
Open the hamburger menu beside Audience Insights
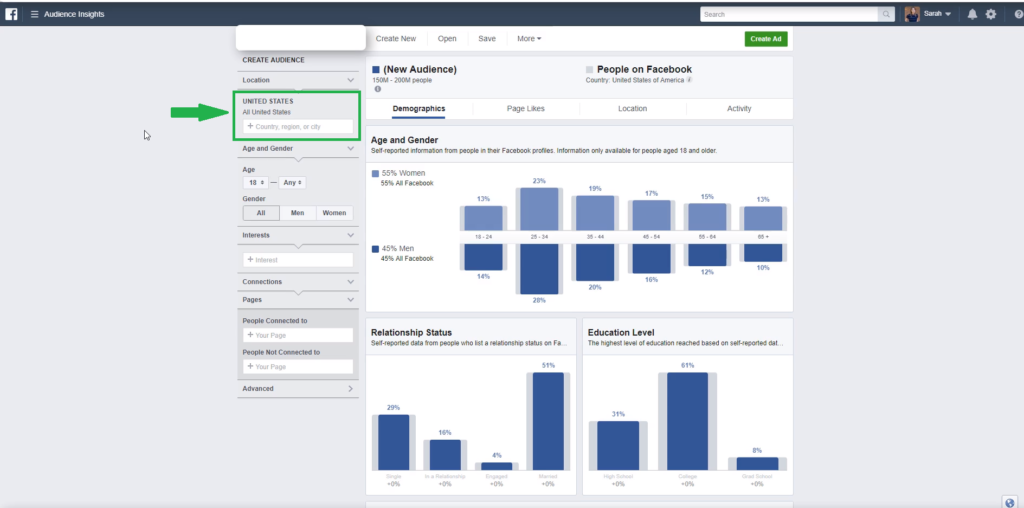35,14
